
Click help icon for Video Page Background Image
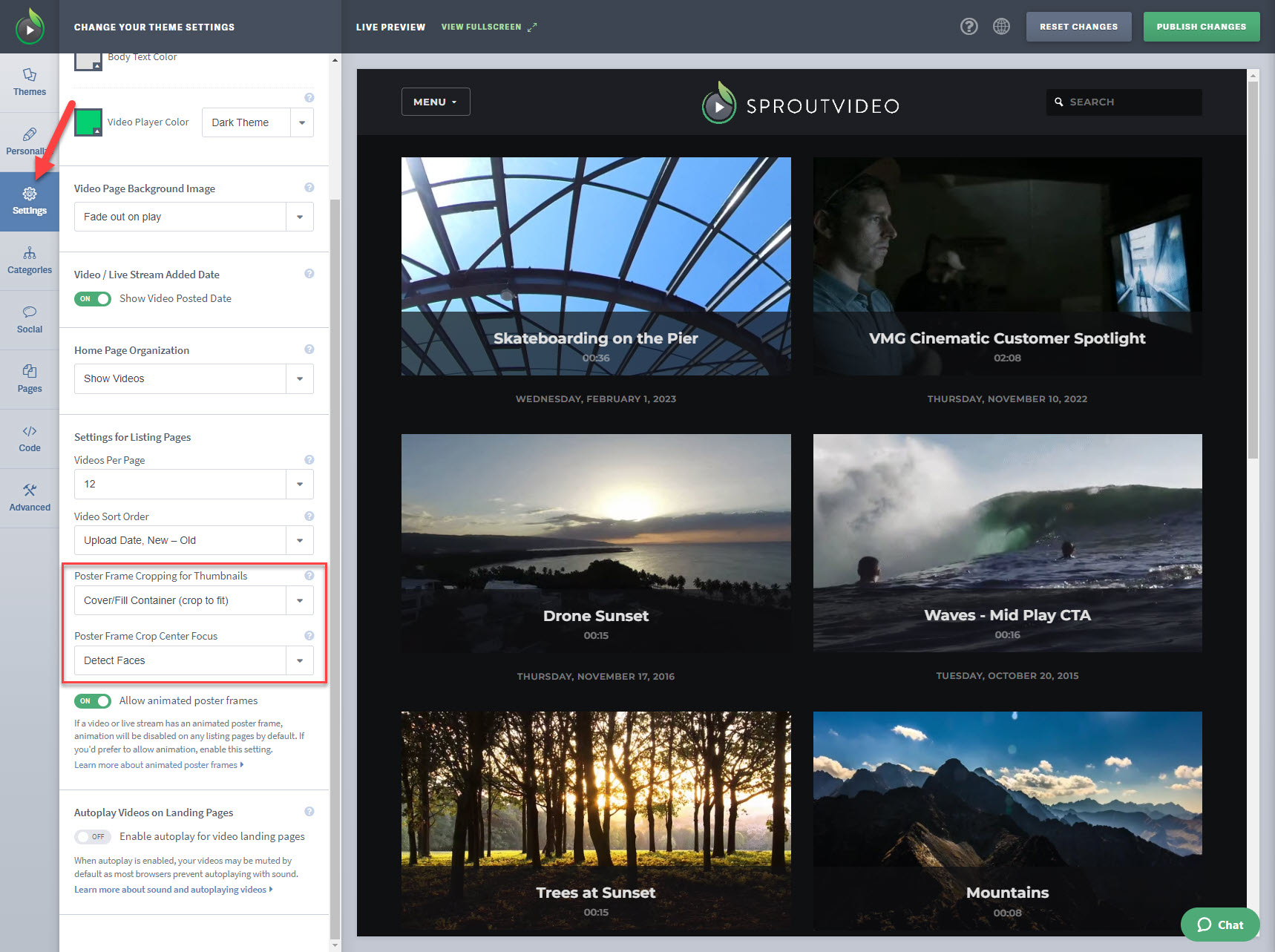[x=309, y=188]
